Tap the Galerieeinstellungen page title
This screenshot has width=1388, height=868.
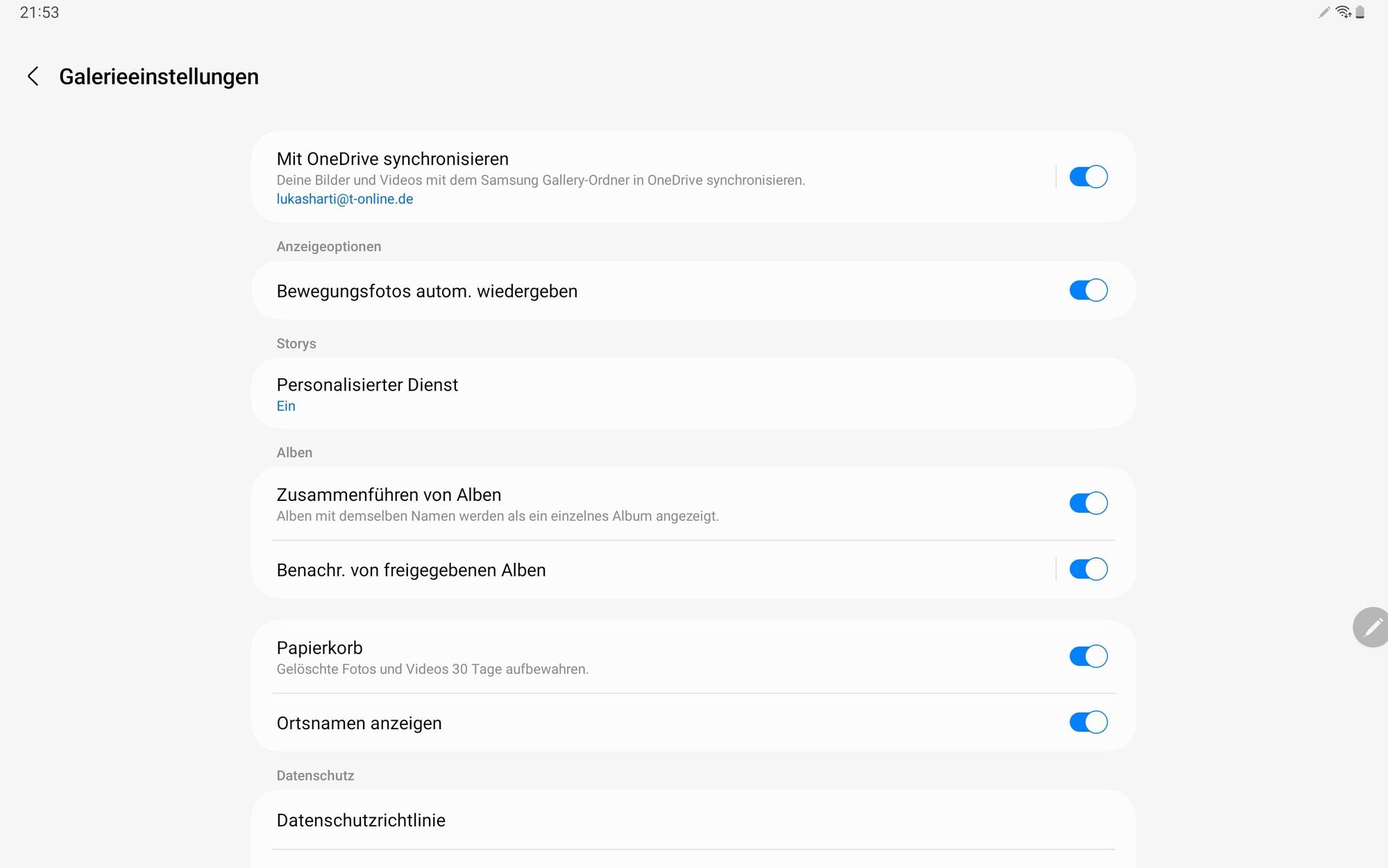[159, 76]
